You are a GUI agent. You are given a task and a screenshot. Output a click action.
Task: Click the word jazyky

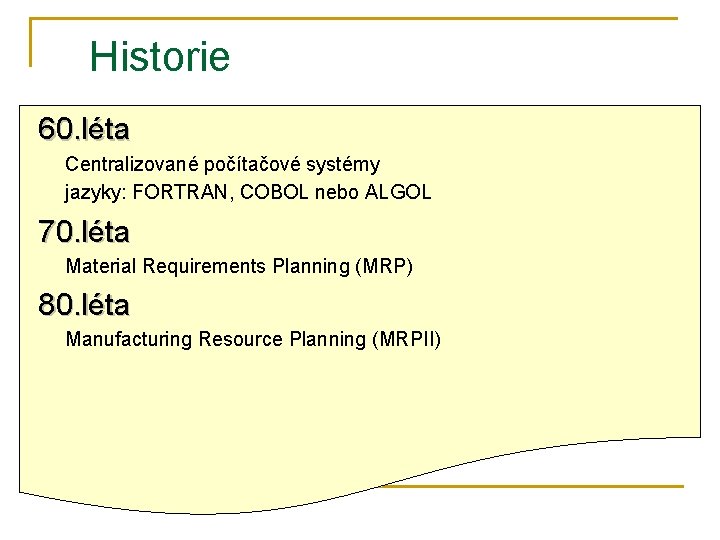click(x=92, y=193)
